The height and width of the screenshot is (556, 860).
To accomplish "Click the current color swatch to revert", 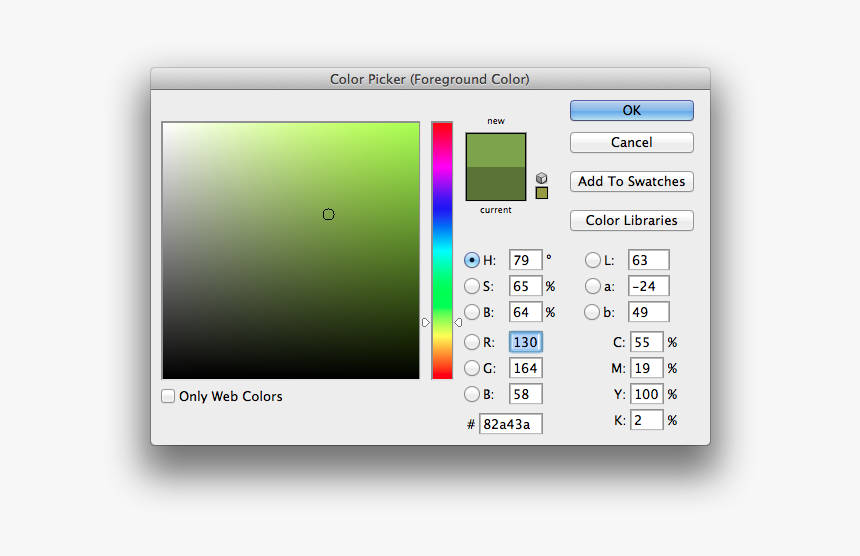I will (496, 184).
